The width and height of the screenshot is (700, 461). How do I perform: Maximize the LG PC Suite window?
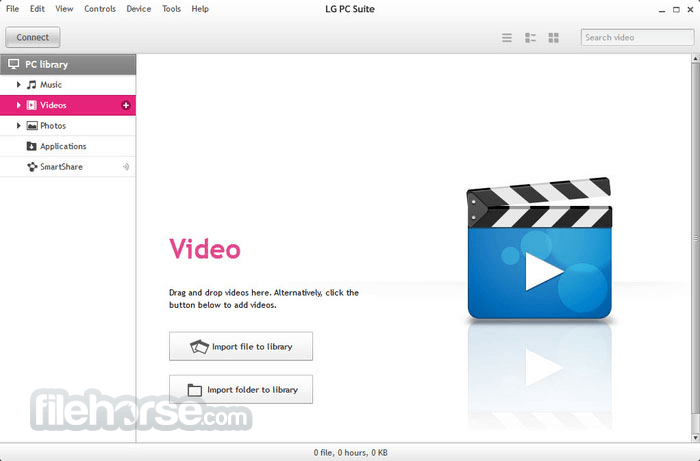(x=676, y=9)
